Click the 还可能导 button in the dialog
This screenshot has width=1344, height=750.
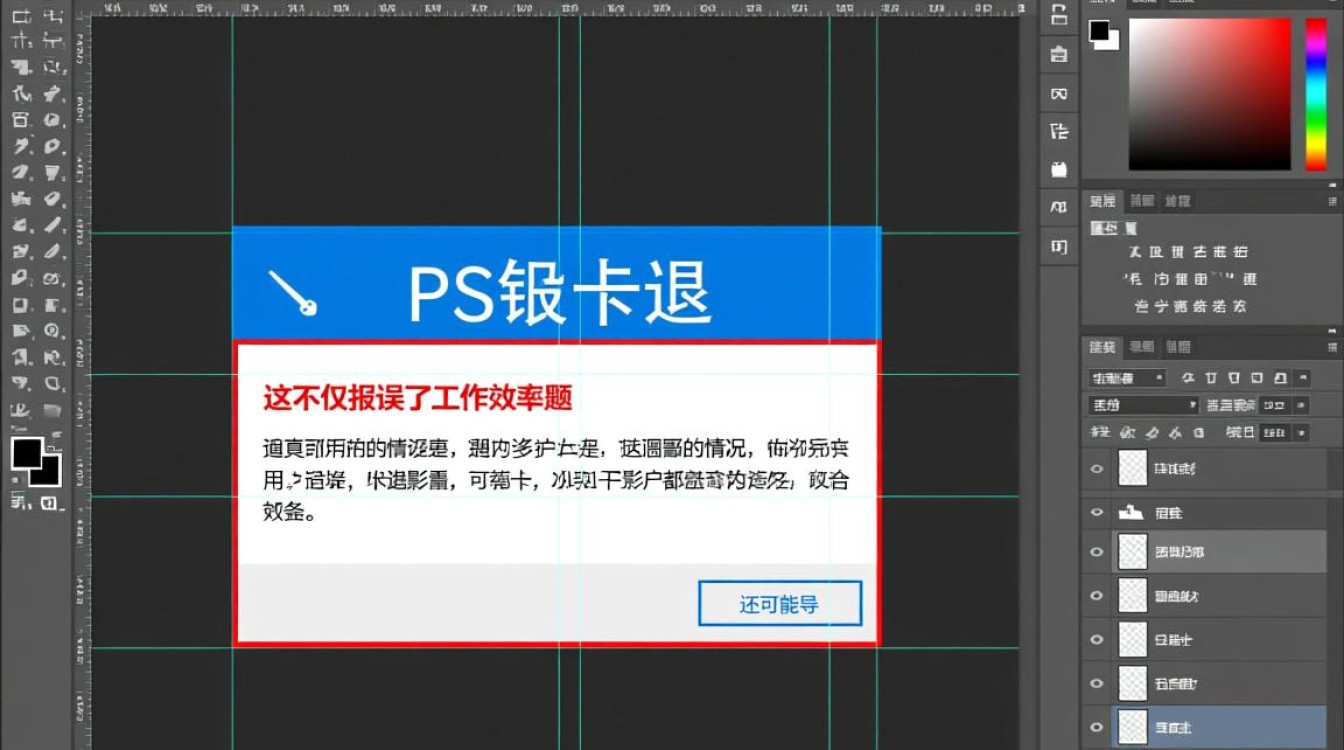click(x=779, y=604)
